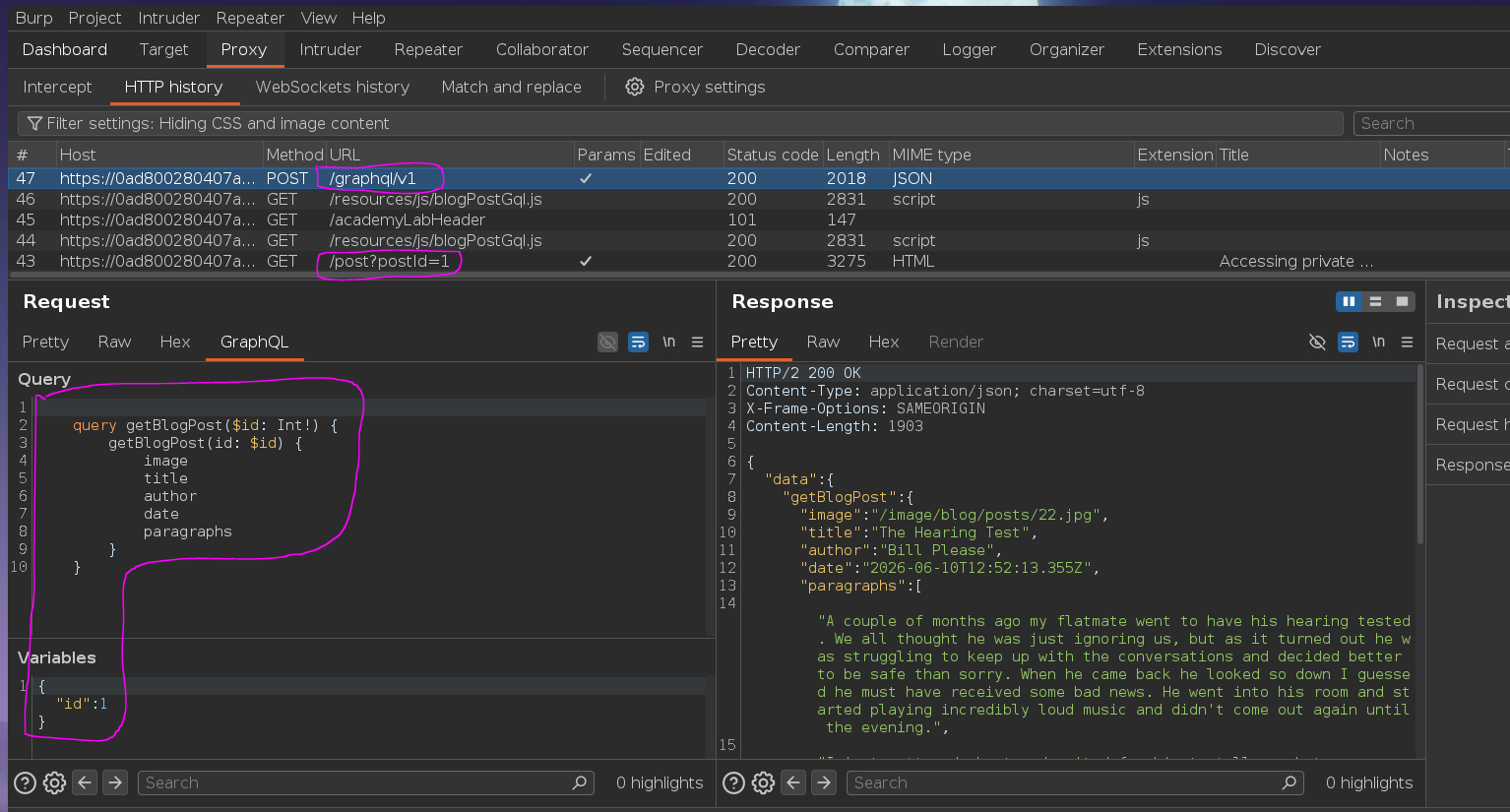The image size is (1510, 812).
Task: Switch to the Sequencer tab
Action: pos(662,49)
